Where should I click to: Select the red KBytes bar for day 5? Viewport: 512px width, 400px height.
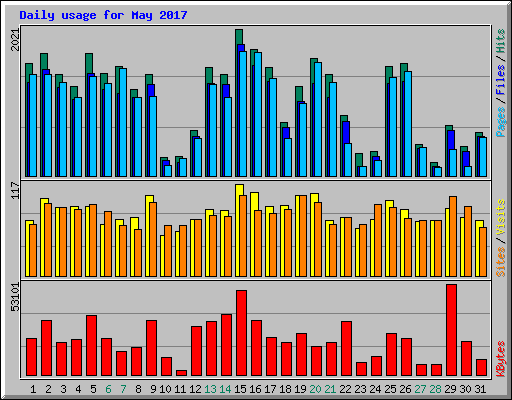91,346
